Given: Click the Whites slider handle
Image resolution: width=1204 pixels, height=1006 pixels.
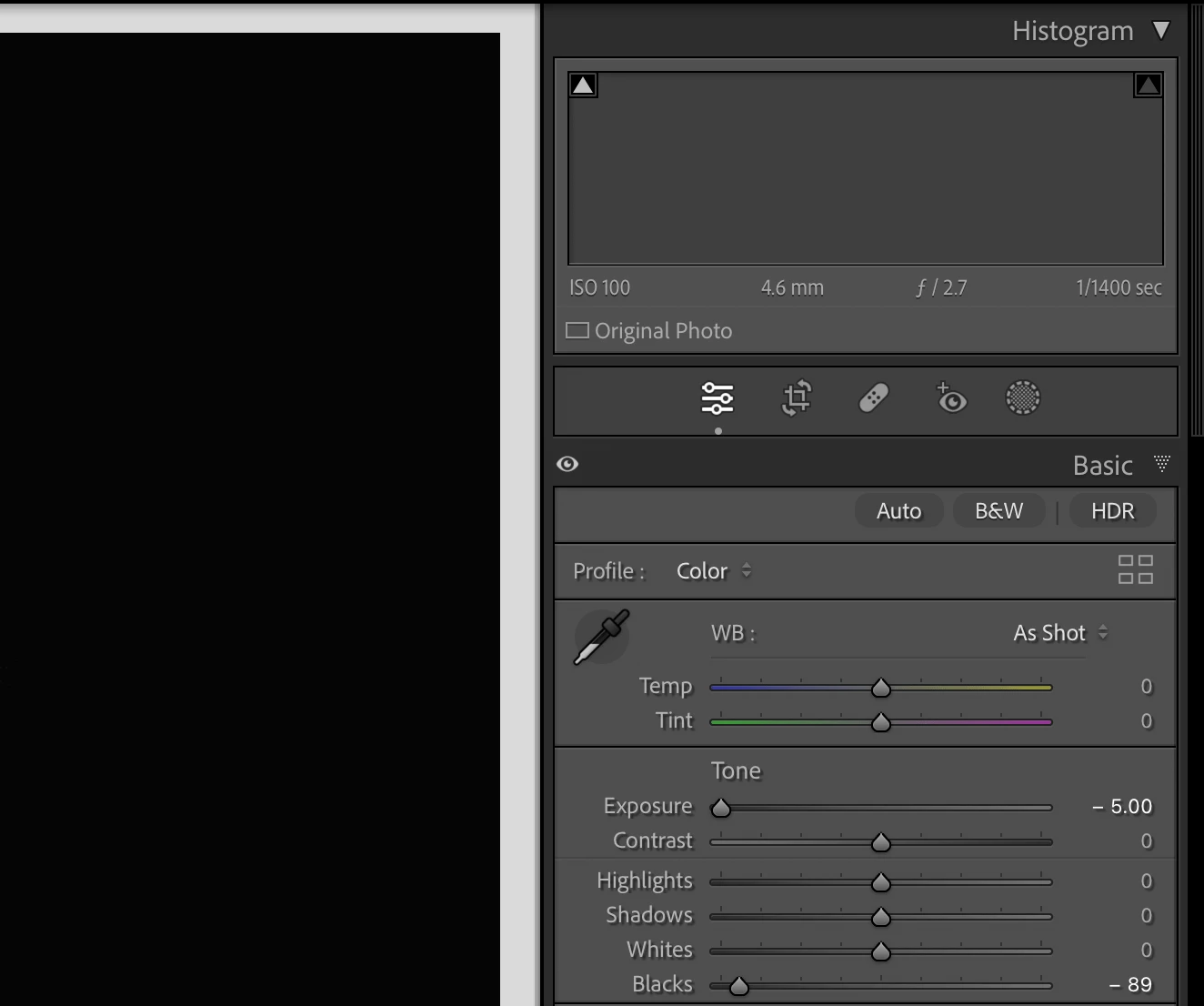Looking at the screenshot, I should (x=881, y=951).
